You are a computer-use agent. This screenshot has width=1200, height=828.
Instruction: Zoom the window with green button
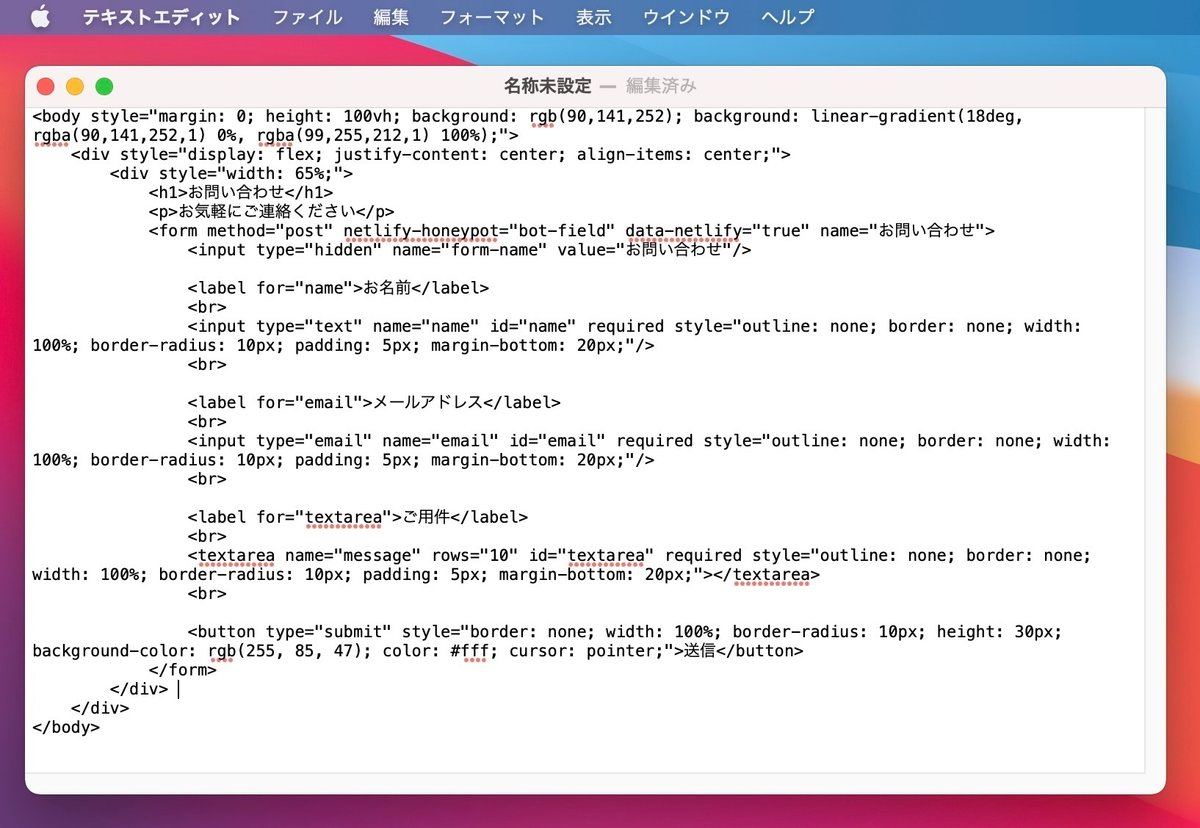104,87
